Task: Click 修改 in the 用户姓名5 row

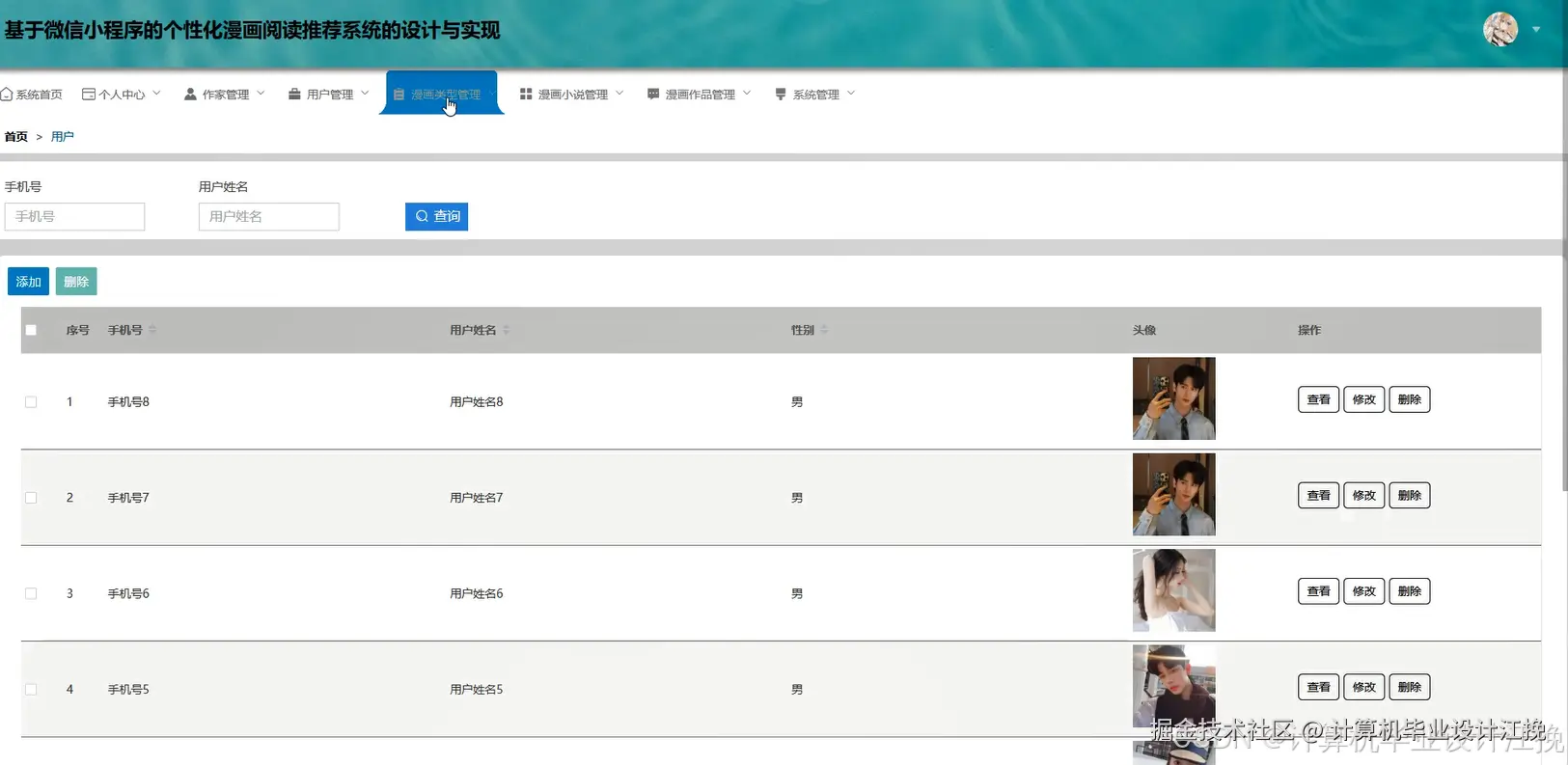Action: pyautogui.click(x=1363, y=687)
